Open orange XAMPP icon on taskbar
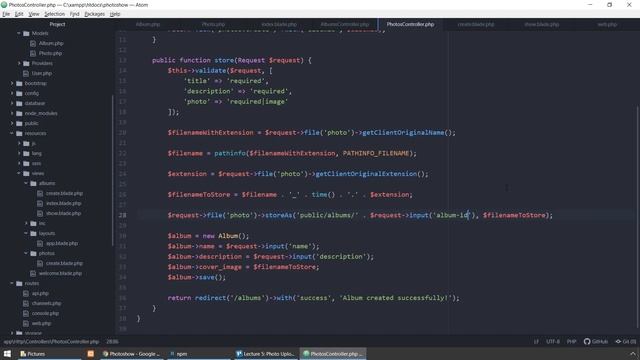Image resolution: width=640 pixels, height=360 pixels. click(91, 354)
